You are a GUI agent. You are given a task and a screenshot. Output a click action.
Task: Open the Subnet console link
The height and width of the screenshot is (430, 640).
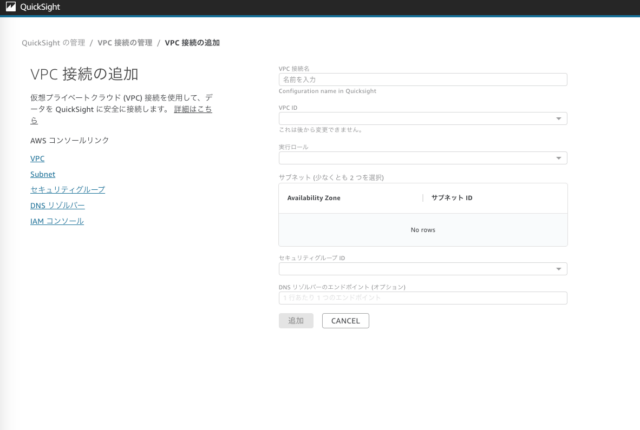(42, 174)
